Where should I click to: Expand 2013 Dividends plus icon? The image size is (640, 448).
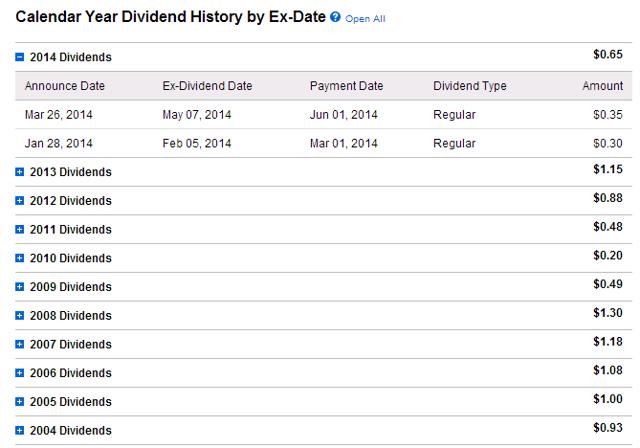pyautogui.click(x=20, y=172)
